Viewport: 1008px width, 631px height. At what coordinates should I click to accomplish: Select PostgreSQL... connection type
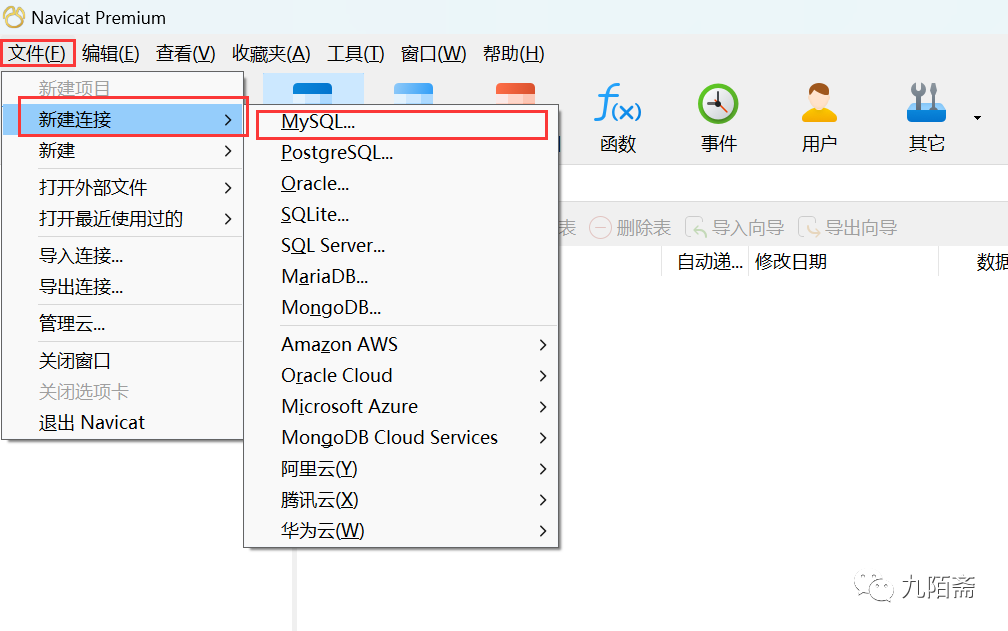coord(401,152)
